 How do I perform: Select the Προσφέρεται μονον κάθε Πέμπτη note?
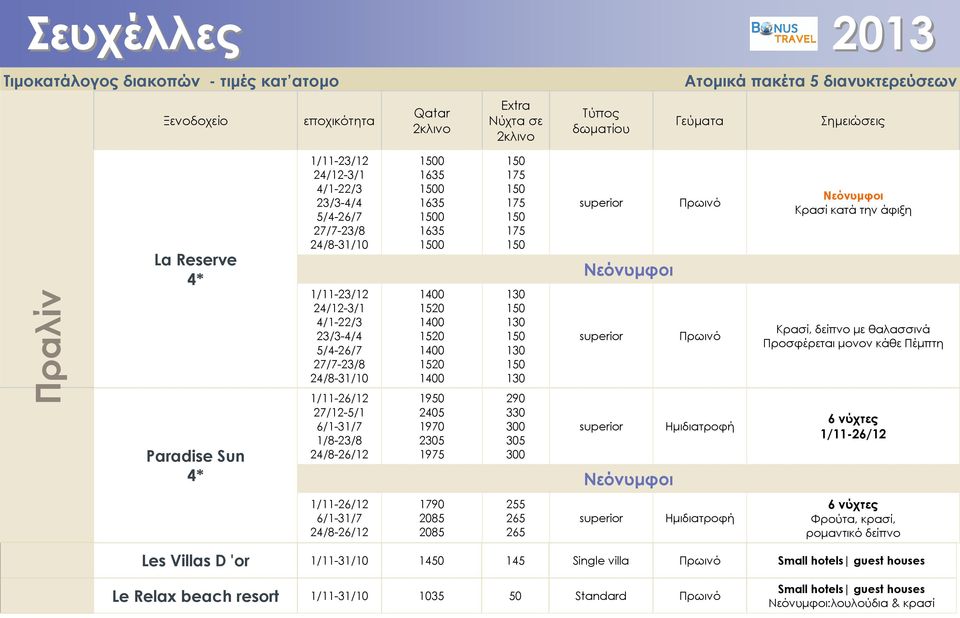(x=853, y=344)
